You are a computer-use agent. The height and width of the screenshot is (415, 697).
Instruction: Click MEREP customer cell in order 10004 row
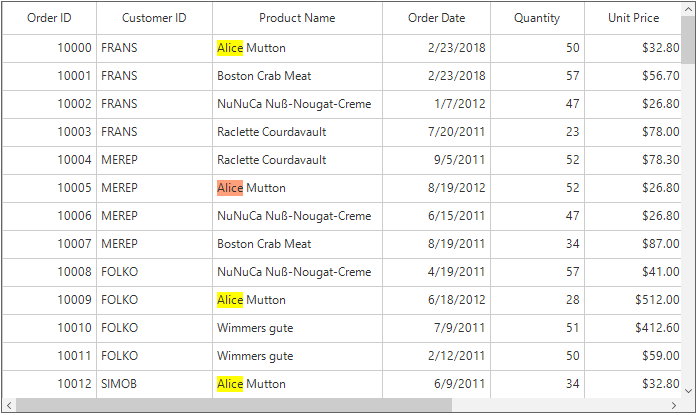click(x=154, y=160)
